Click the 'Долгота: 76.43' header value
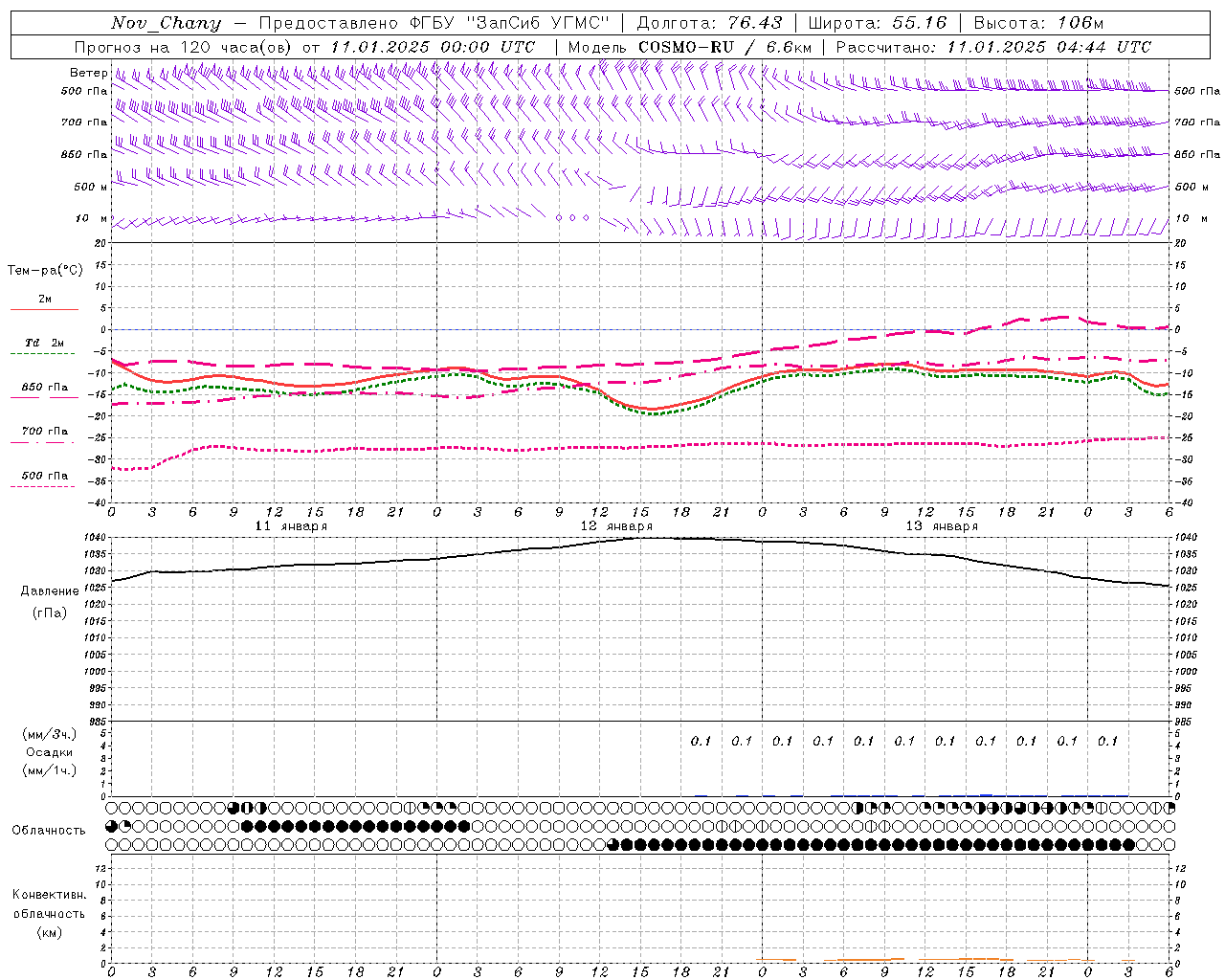1225x980 pixels. pos(709,23)
